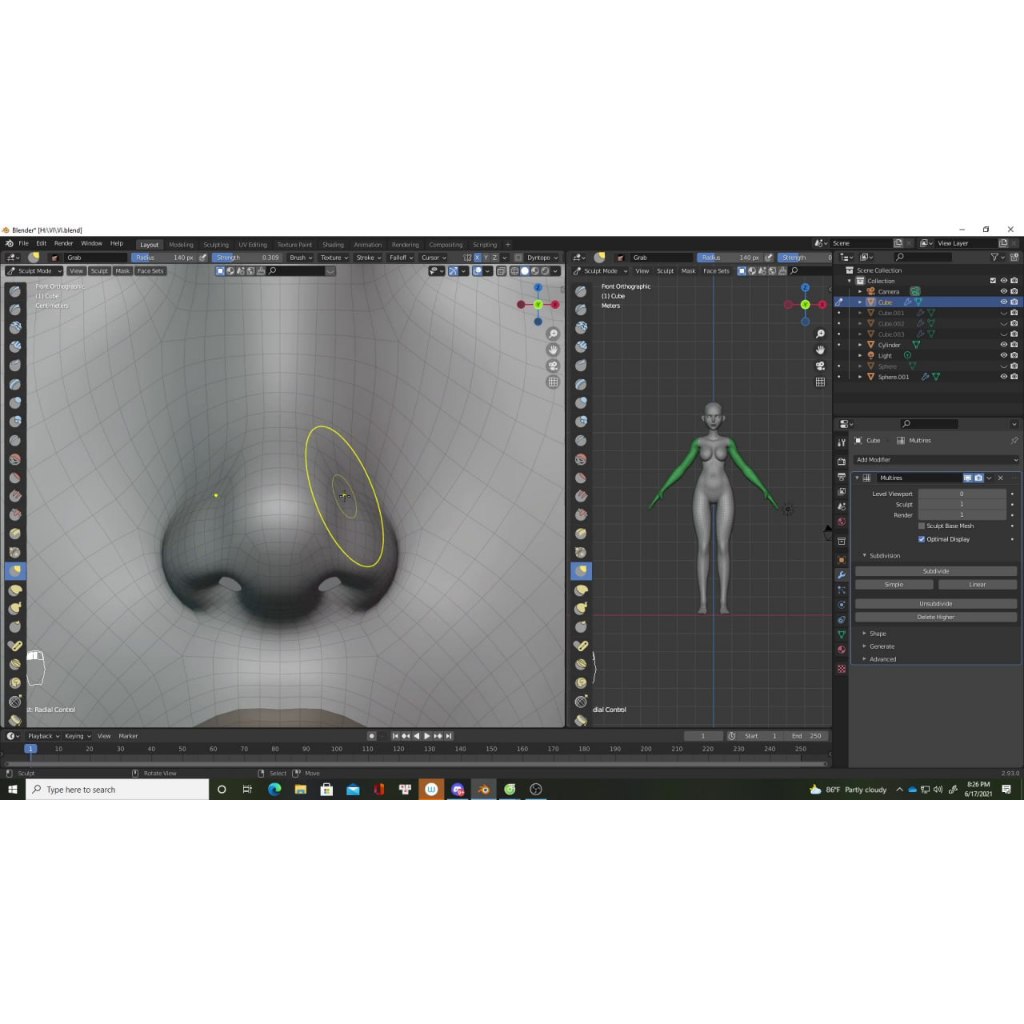Click the Subdivide button
The height and width of the screenshot is (1024, 1024).
(936, 571)
